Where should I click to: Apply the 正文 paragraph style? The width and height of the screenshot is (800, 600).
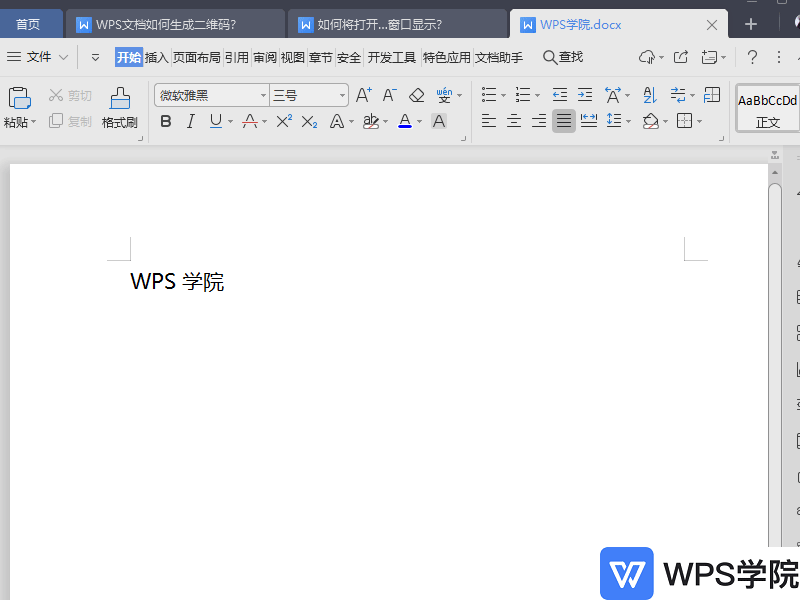766,112
